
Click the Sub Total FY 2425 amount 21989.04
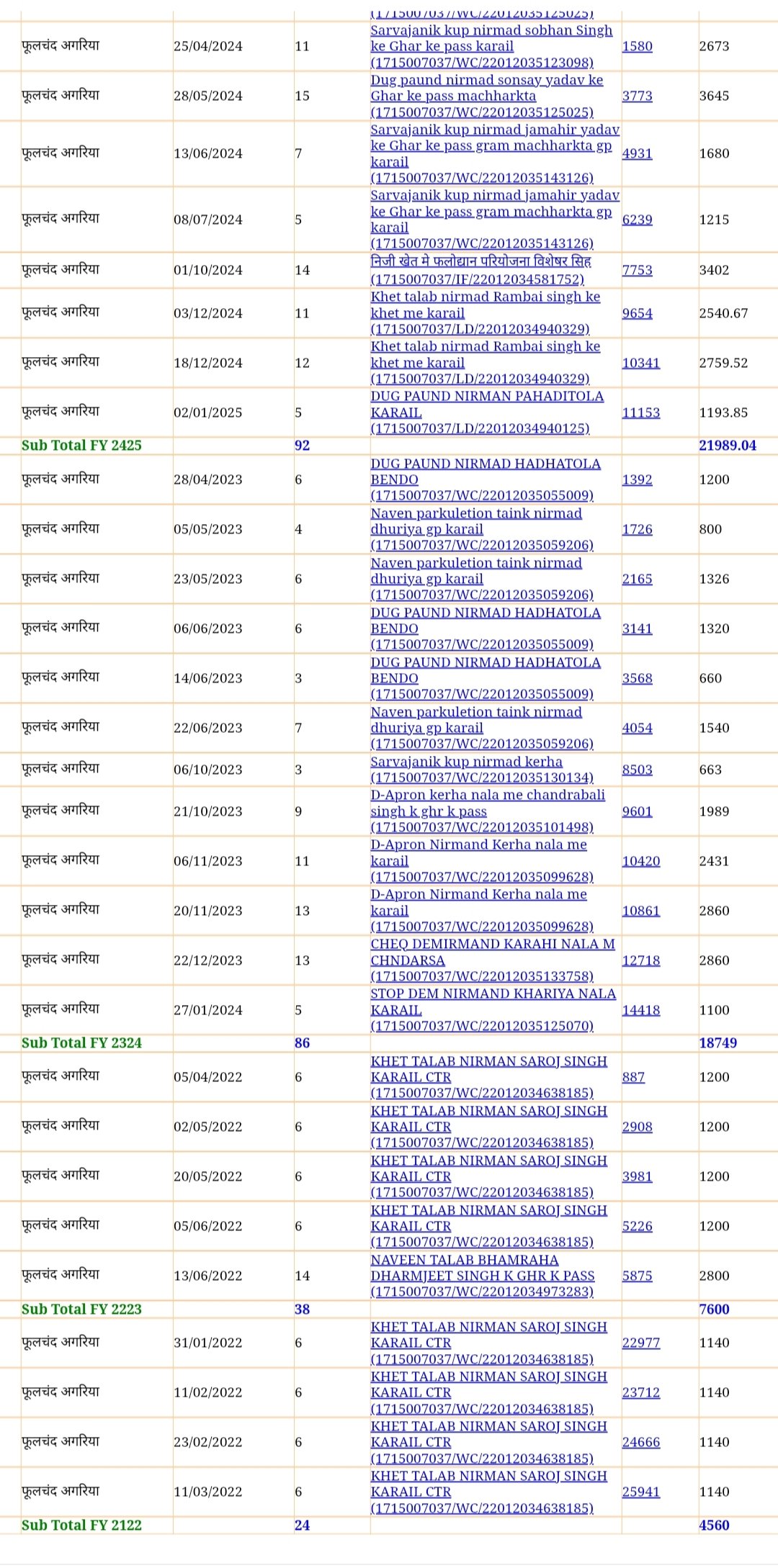(x=727, y=446)
